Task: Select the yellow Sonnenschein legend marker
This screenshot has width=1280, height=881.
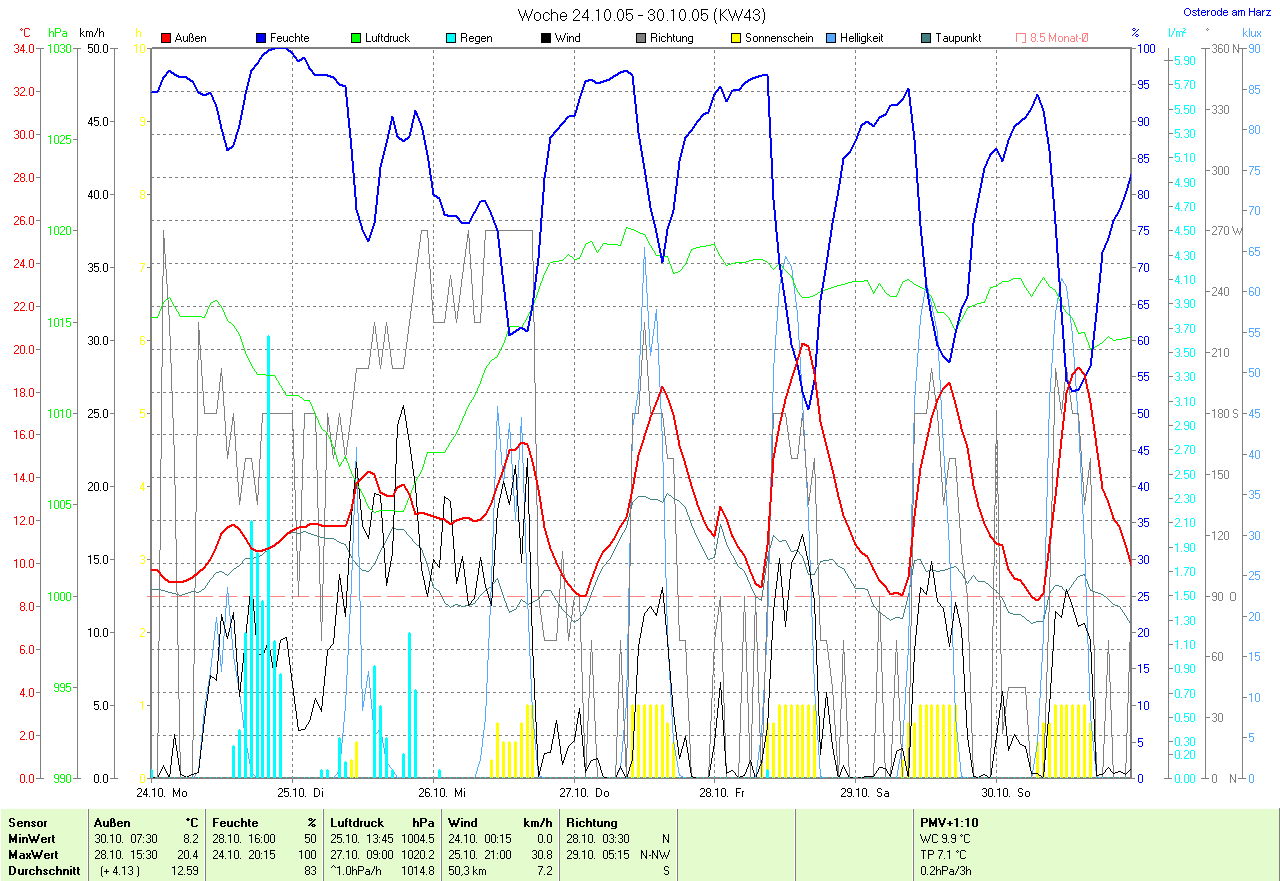Action: tap(736, 38)
